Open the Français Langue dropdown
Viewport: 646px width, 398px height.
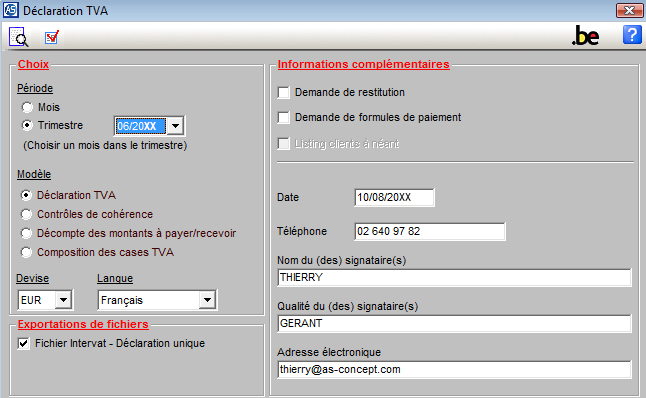click(207, 300)
